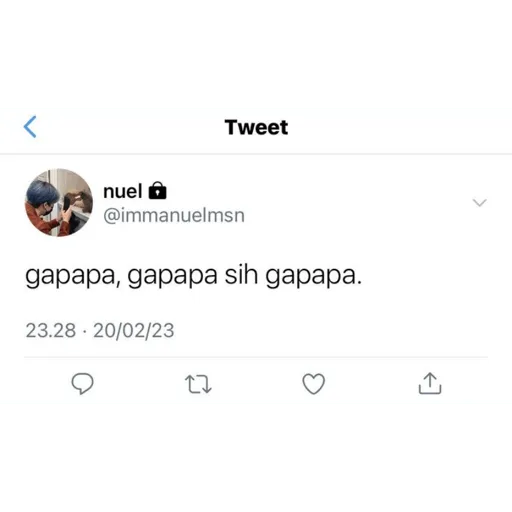Tap the padlock icon beside nuel
This screenshot has height=512, width=512.
click(x=157, y=191)
